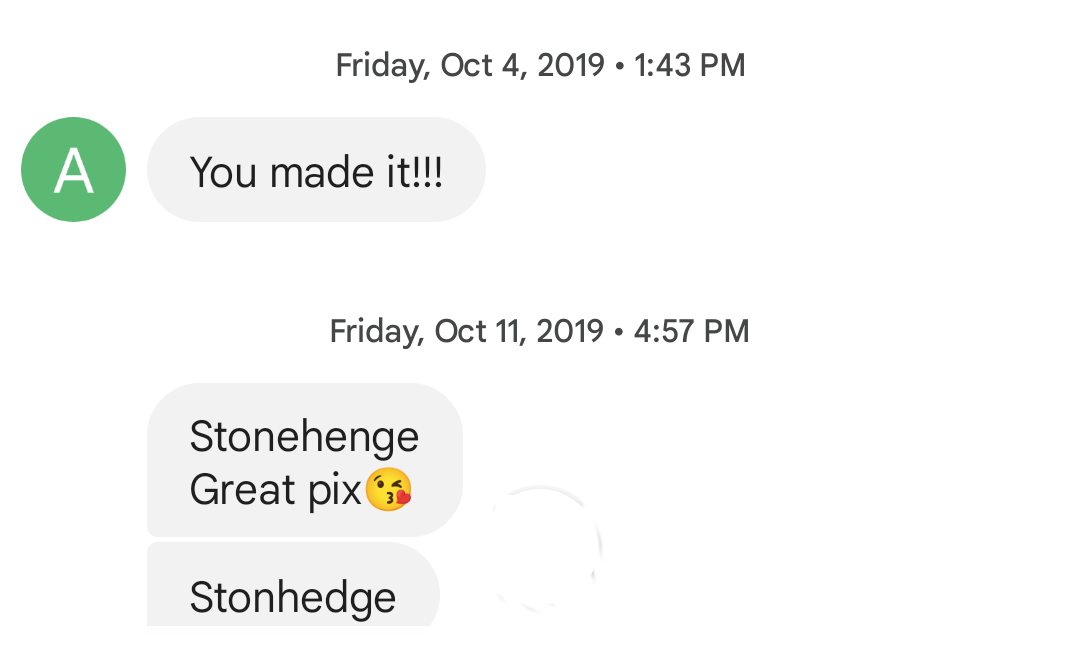The width and height of the screenshot is (1080, 649).
Task: Click the "4:57 PM" time label
Action: 692,331
